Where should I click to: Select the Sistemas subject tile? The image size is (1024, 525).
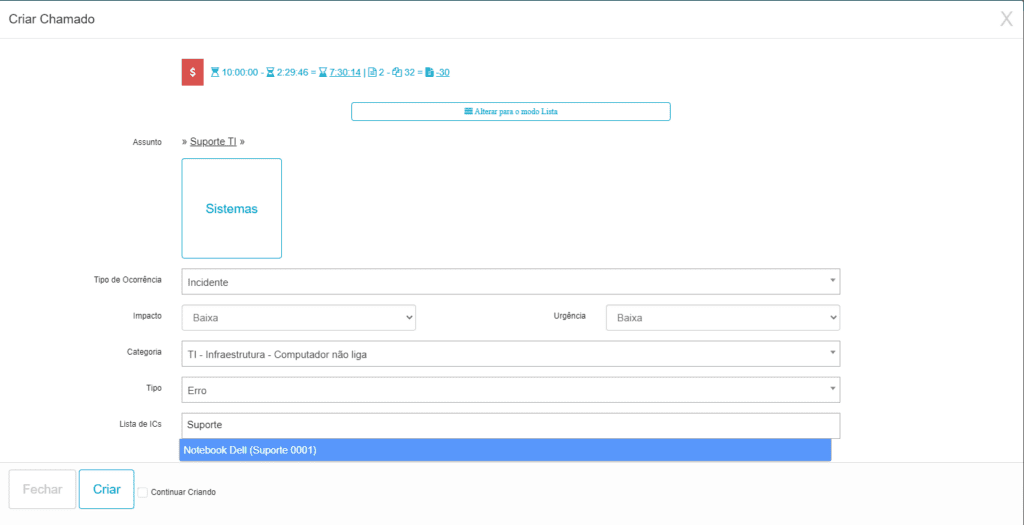(232, 208)
